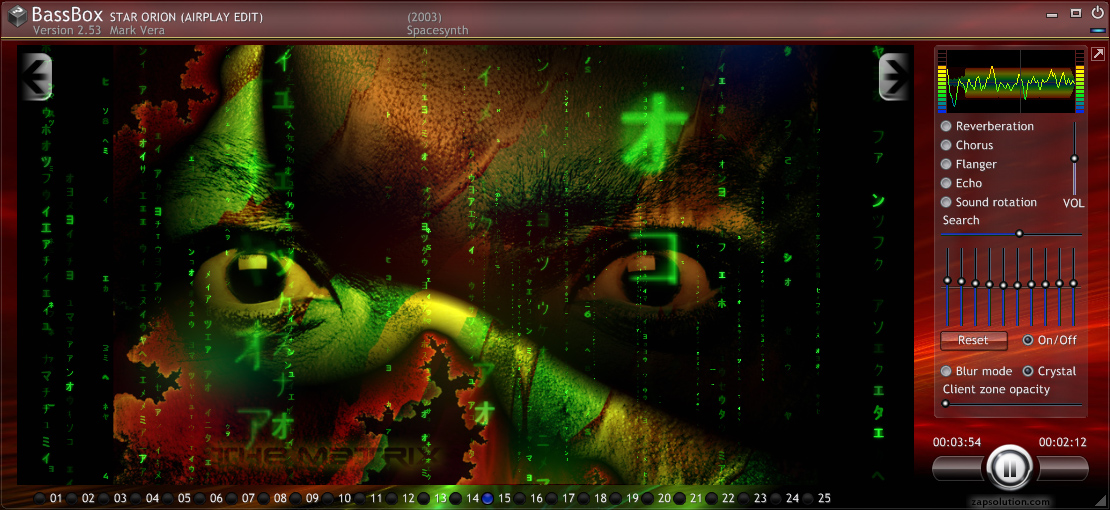Screen dimensions: 1110x510
Task: Select track 03 in the track list
Action: coord(103,498)
